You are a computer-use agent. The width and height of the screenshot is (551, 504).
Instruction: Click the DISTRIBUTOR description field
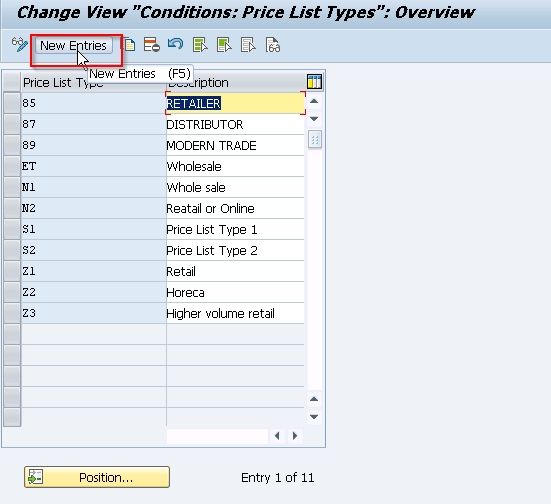point(235,124)
